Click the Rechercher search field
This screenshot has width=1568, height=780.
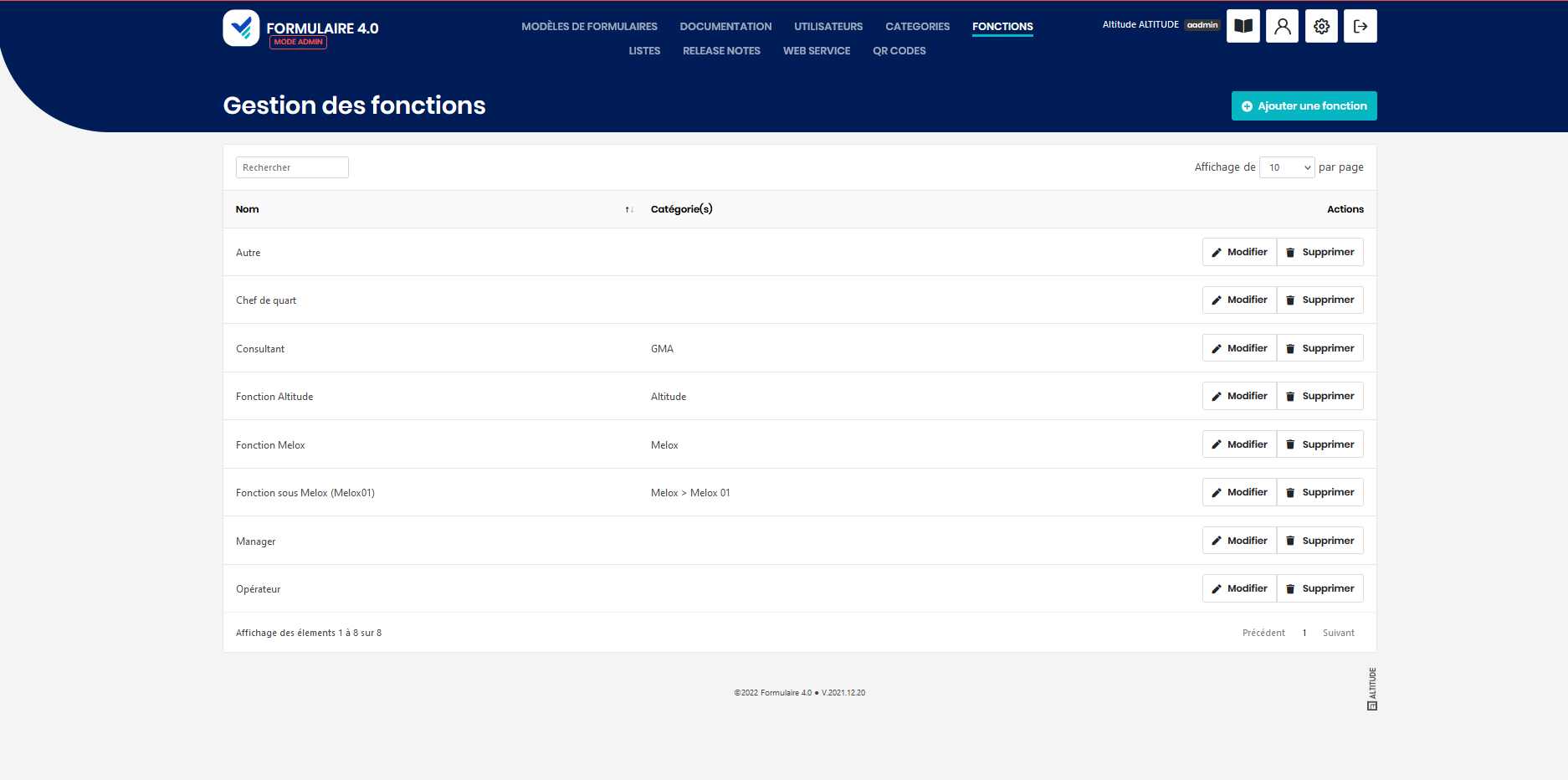(292, 167)
